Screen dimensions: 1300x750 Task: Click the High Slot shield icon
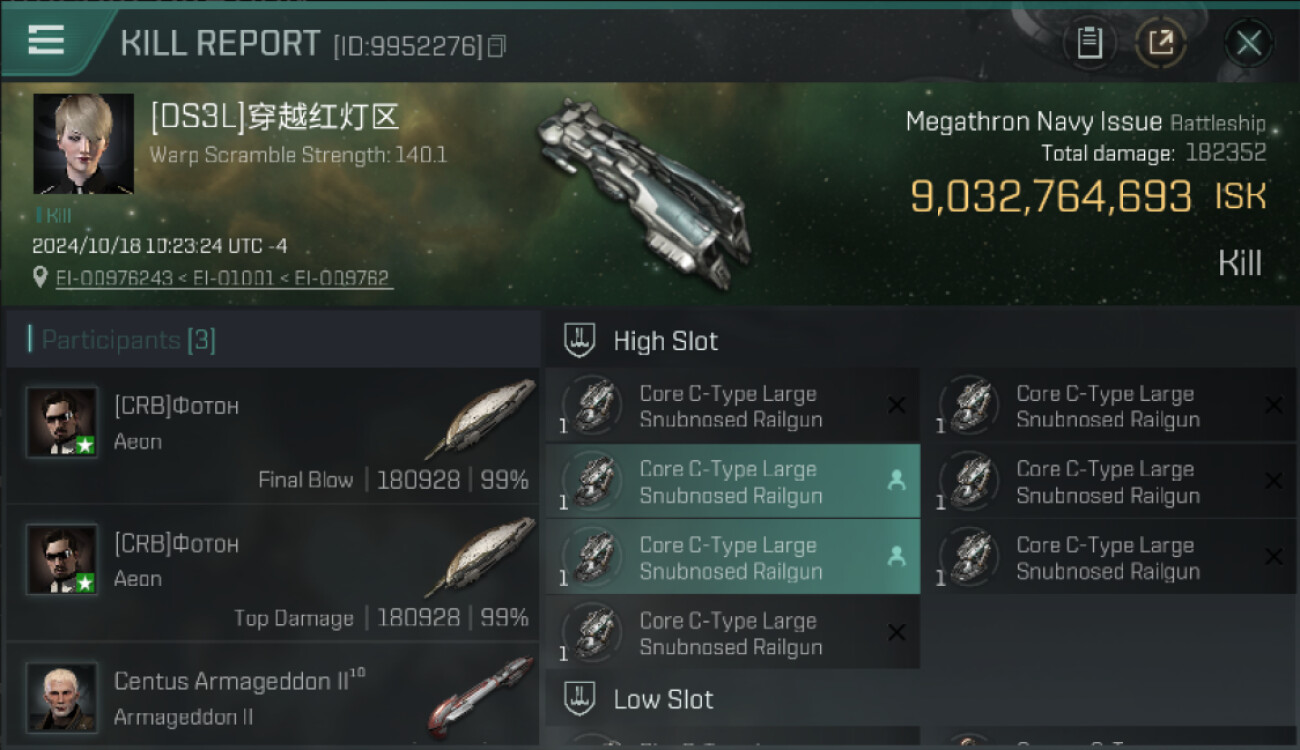[x=580, y=340]
